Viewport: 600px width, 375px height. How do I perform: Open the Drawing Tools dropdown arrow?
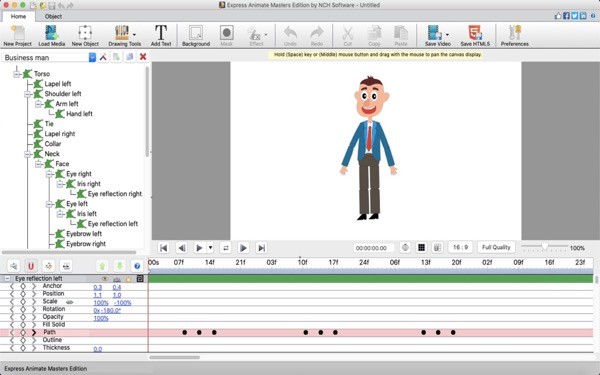pos(135,34)
